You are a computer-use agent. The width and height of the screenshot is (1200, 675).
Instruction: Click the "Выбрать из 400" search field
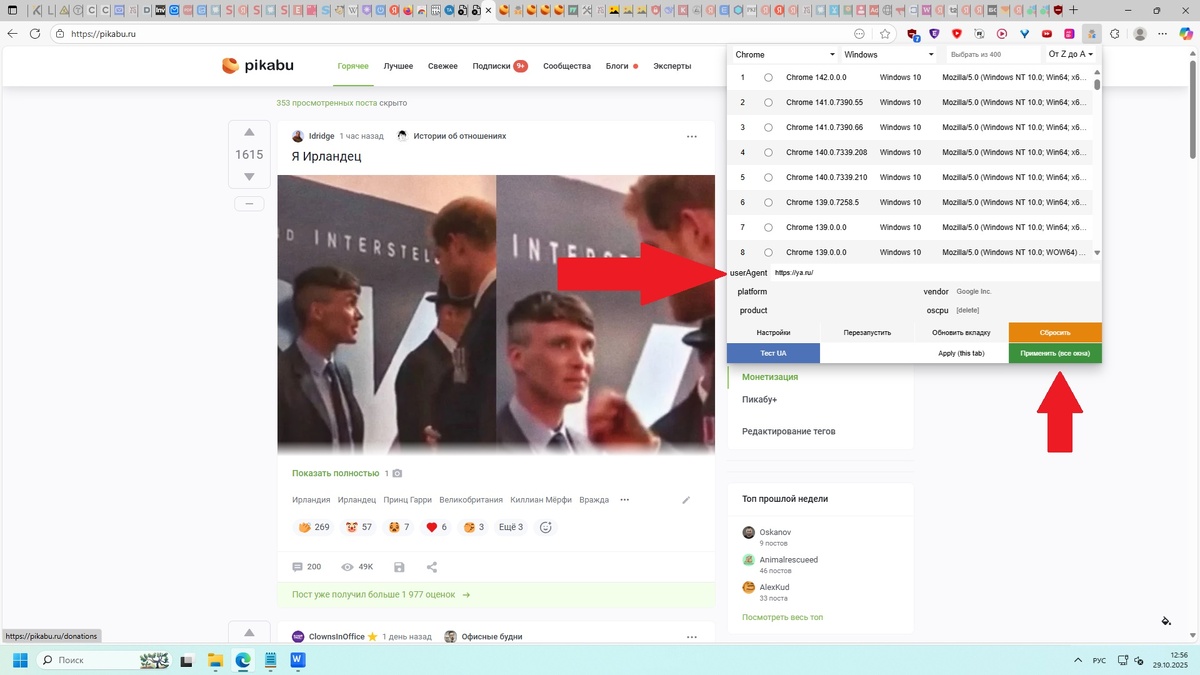pos(993,54)
